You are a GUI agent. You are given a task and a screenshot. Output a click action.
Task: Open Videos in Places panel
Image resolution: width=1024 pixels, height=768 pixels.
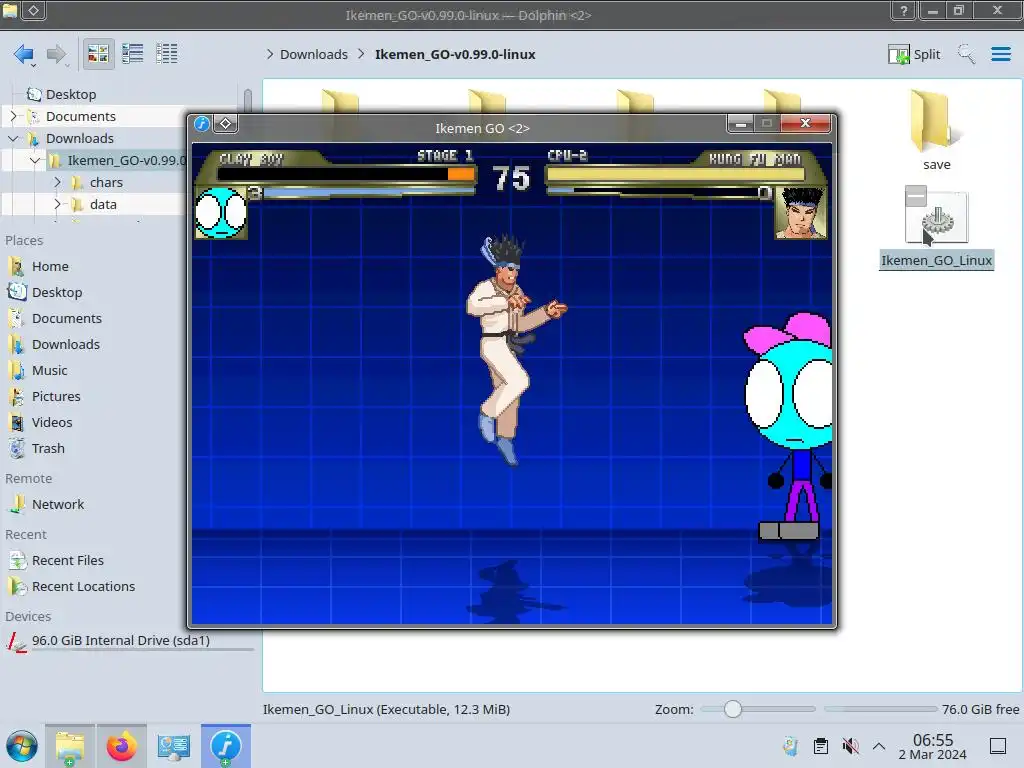pos(52,423)
